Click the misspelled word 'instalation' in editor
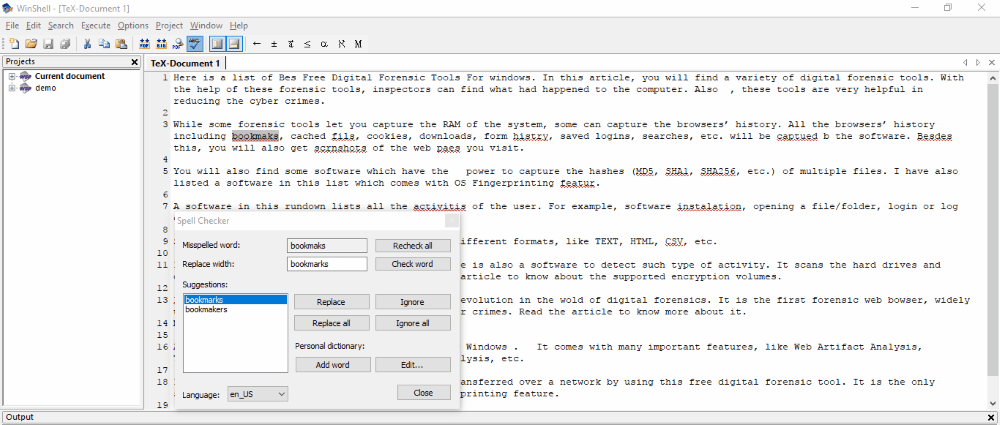The width and height of the screenshot is (1000, 425). click(x=709, y=207)
